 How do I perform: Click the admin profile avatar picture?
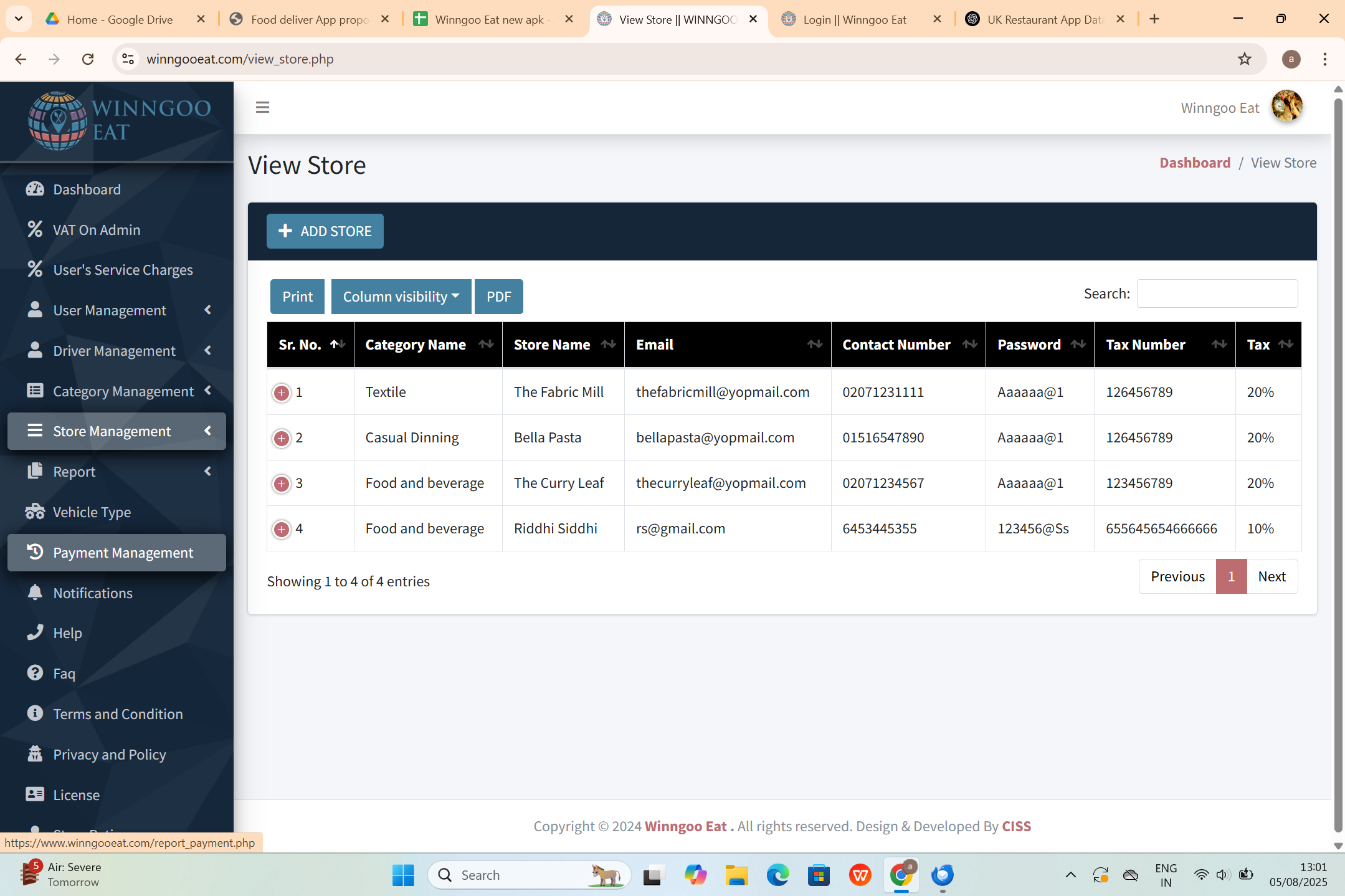click(x=1286, y=107)
